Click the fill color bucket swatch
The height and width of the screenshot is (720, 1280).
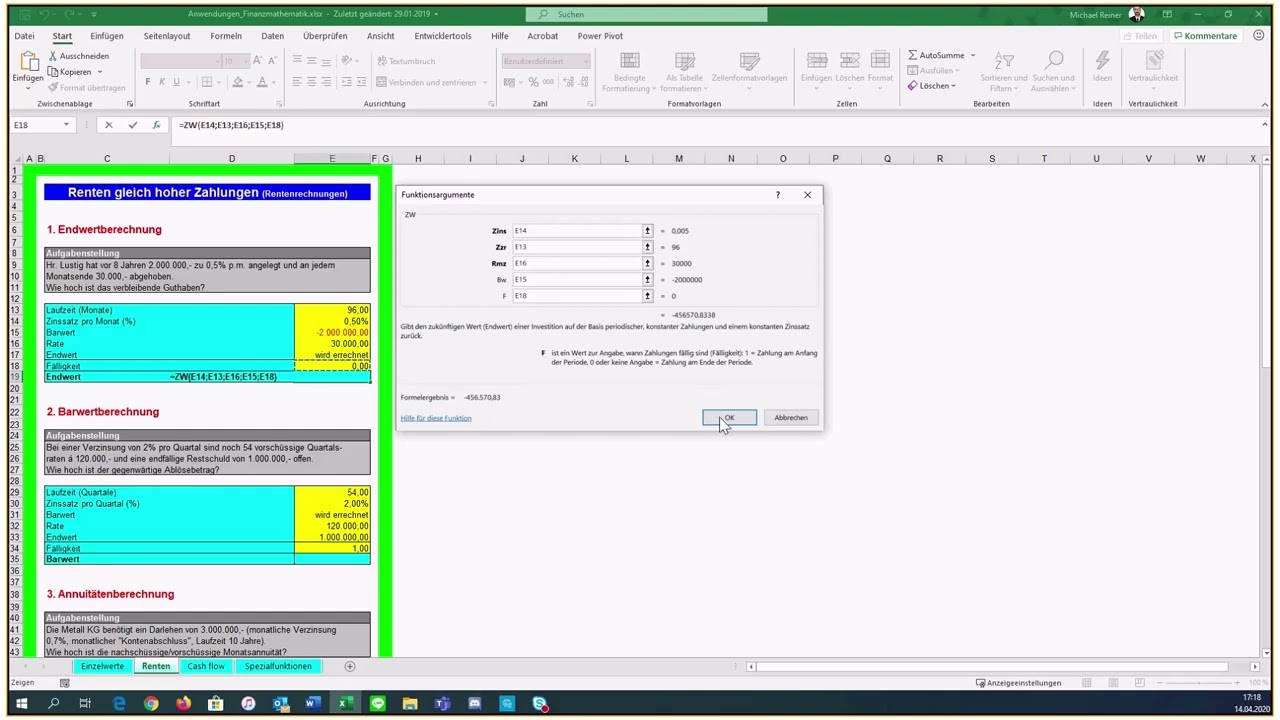pos(237,82)
